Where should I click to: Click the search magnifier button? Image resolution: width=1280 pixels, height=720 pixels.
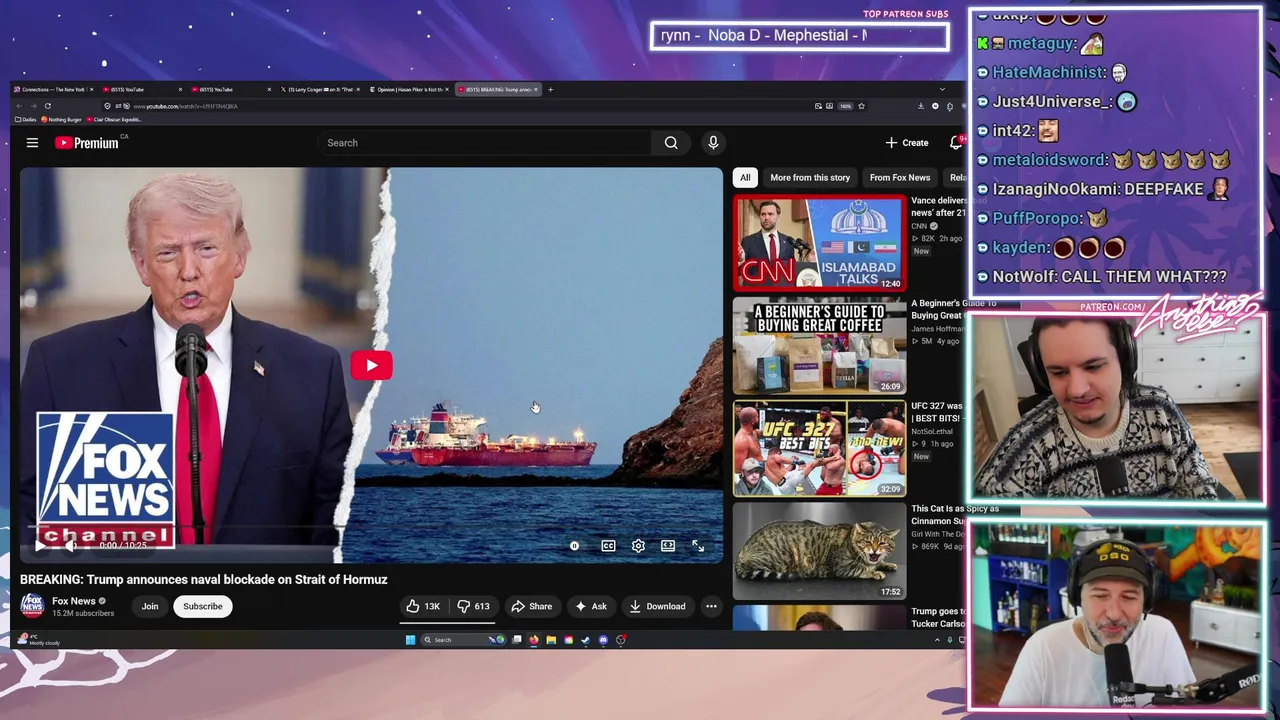[671, 143]
